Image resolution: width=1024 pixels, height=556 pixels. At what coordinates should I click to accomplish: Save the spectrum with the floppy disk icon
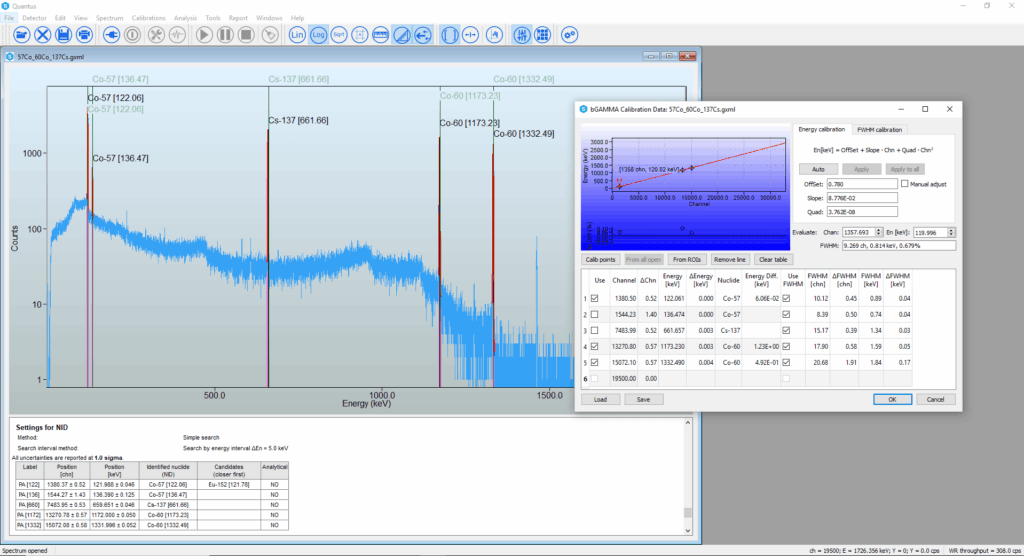[63, 35]
